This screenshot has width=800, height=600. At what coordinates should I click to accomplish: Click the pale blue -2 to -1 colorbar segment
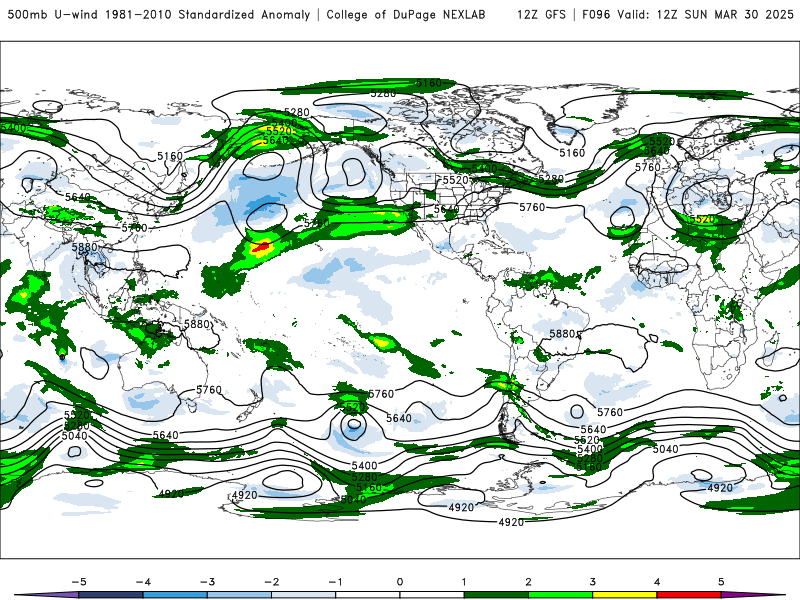coord(304,595)
